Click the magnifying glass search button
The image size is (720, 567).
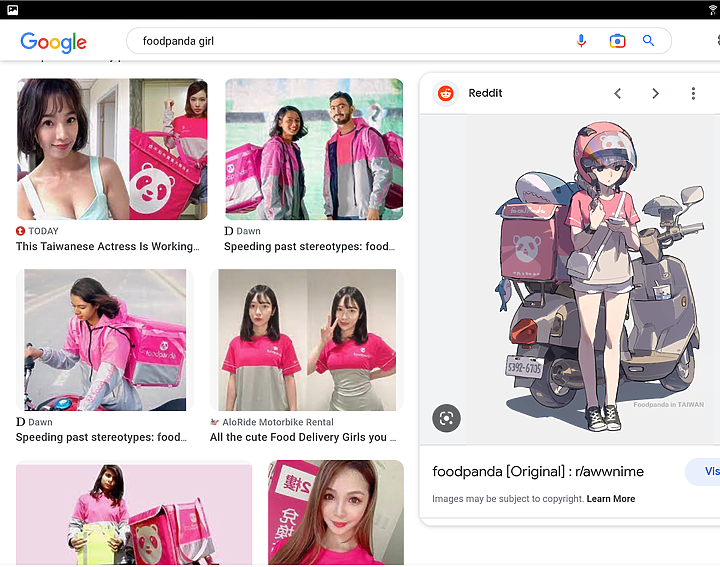tap(648, 41)
